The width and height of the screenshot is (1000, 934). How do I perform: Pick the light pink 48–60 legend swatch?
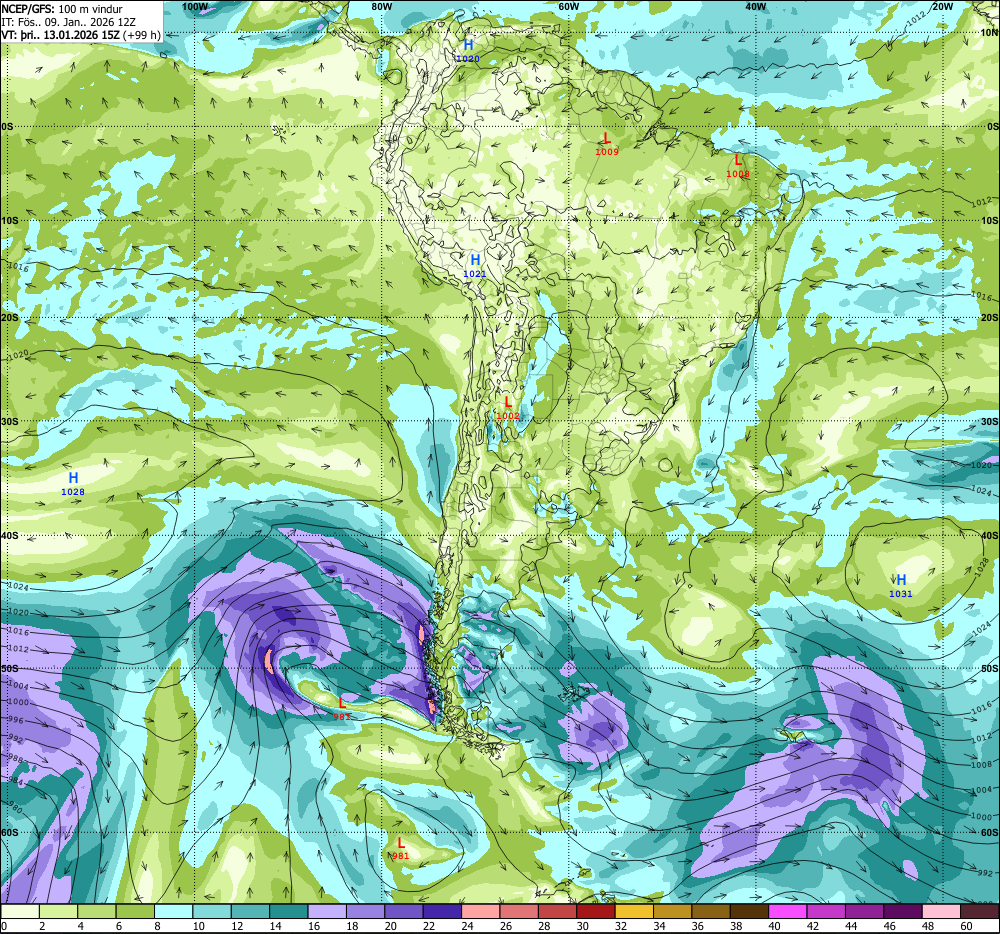(942, 911)
